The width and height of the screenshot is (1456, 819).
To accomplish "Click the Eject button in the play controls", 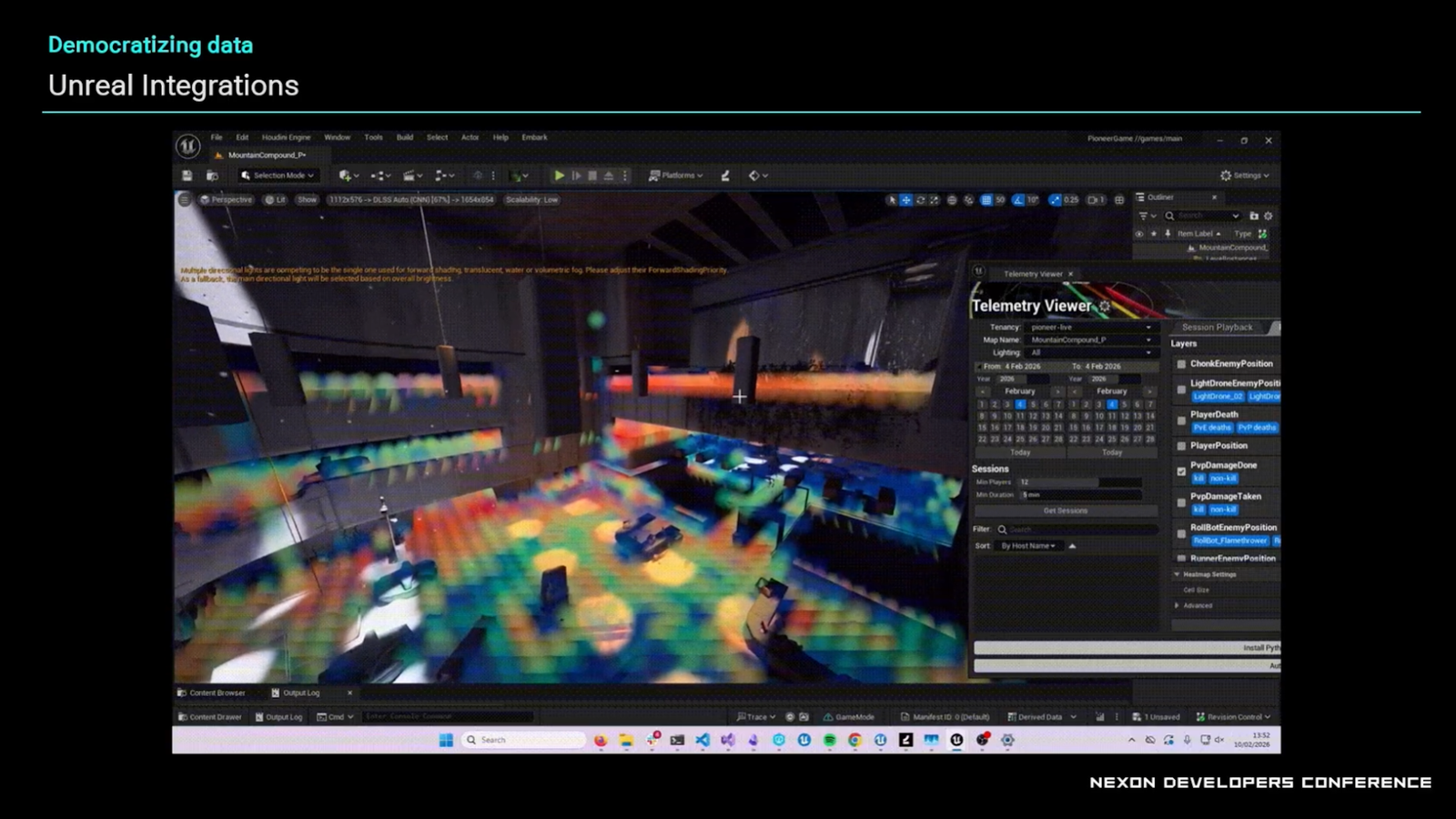I will pos(609,176).
